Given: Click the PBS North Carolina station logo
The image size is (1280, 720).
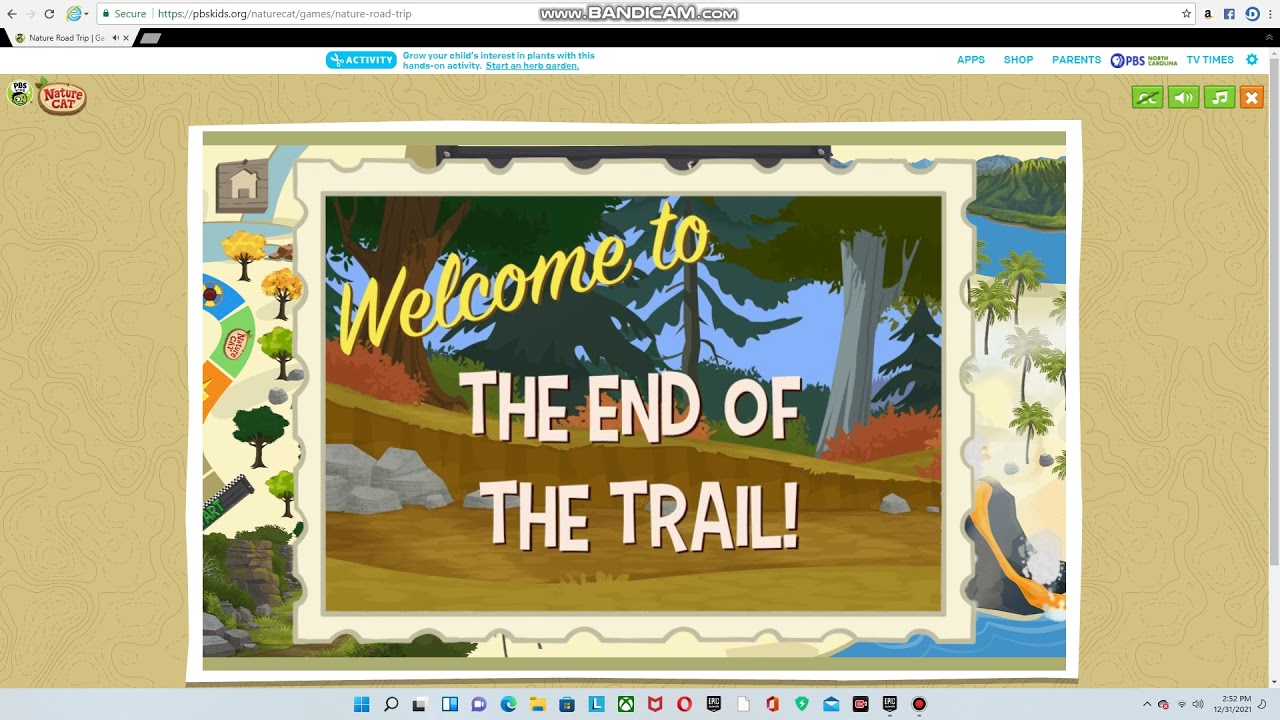Looking at the screenshot, I should click(x=1144, y=60).
